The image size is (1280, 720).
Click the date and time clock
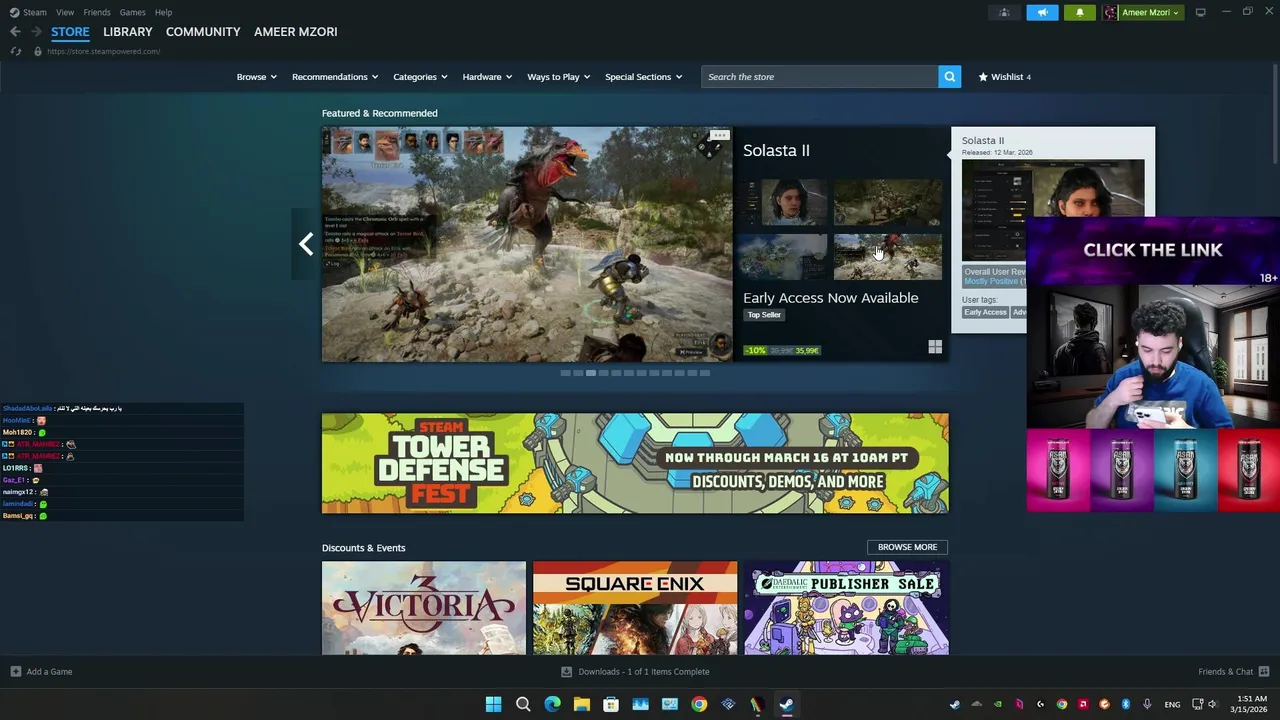(1251, 704)
